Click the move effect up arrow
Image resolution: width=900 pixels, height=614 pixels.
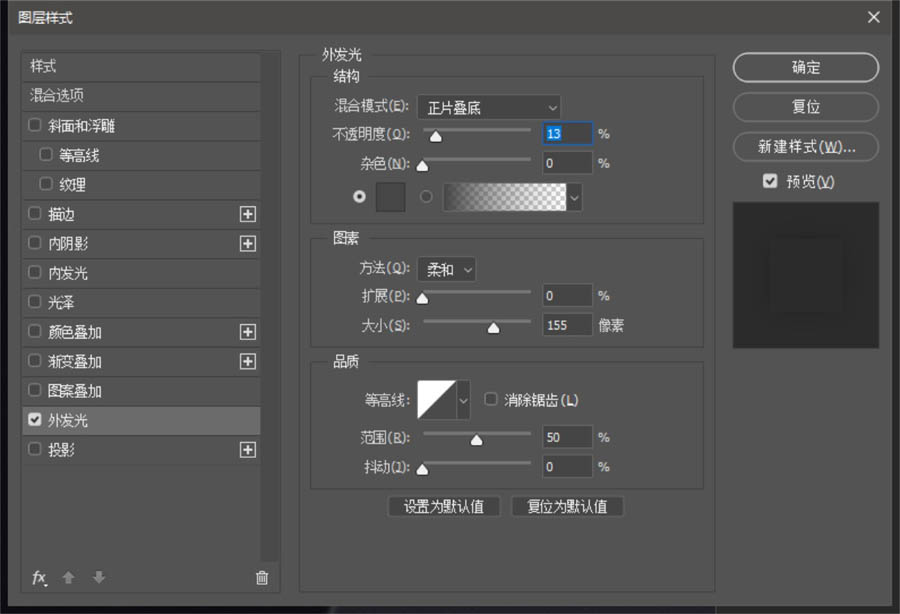[x=68, y=577]
